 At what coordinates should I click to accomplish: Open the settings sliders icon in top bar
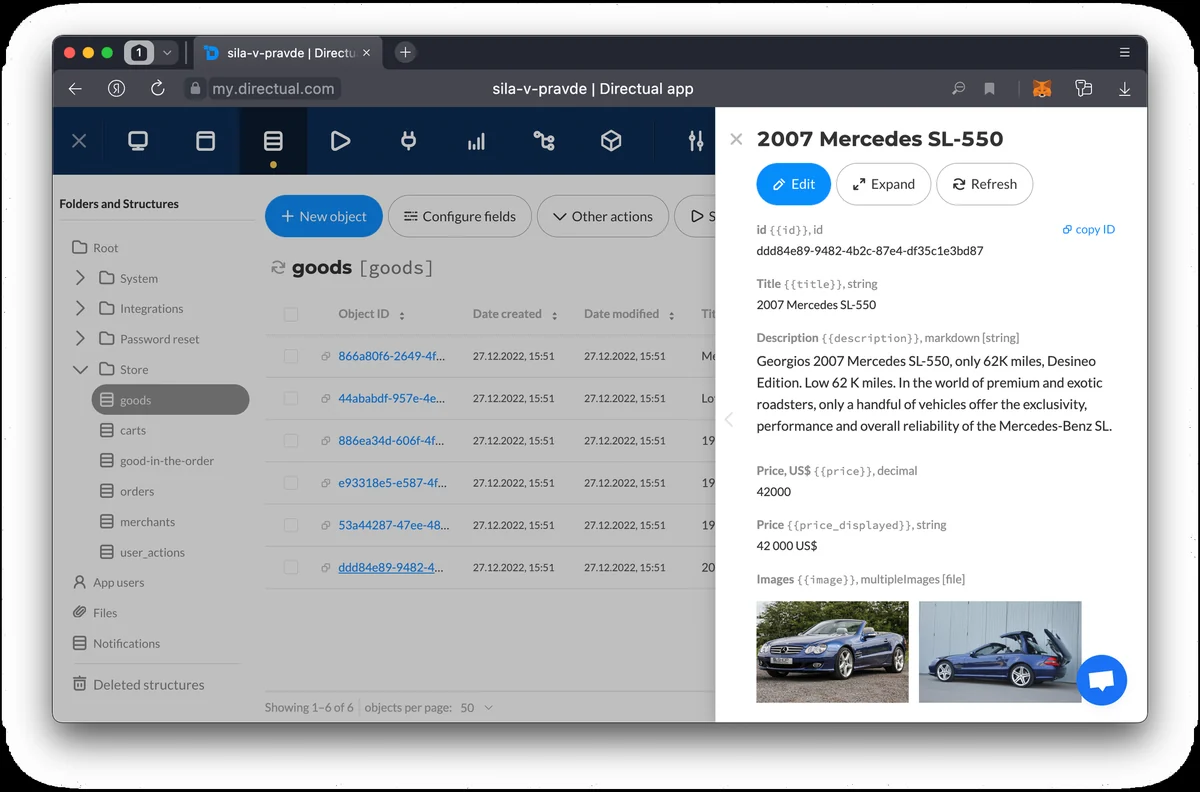696,141
